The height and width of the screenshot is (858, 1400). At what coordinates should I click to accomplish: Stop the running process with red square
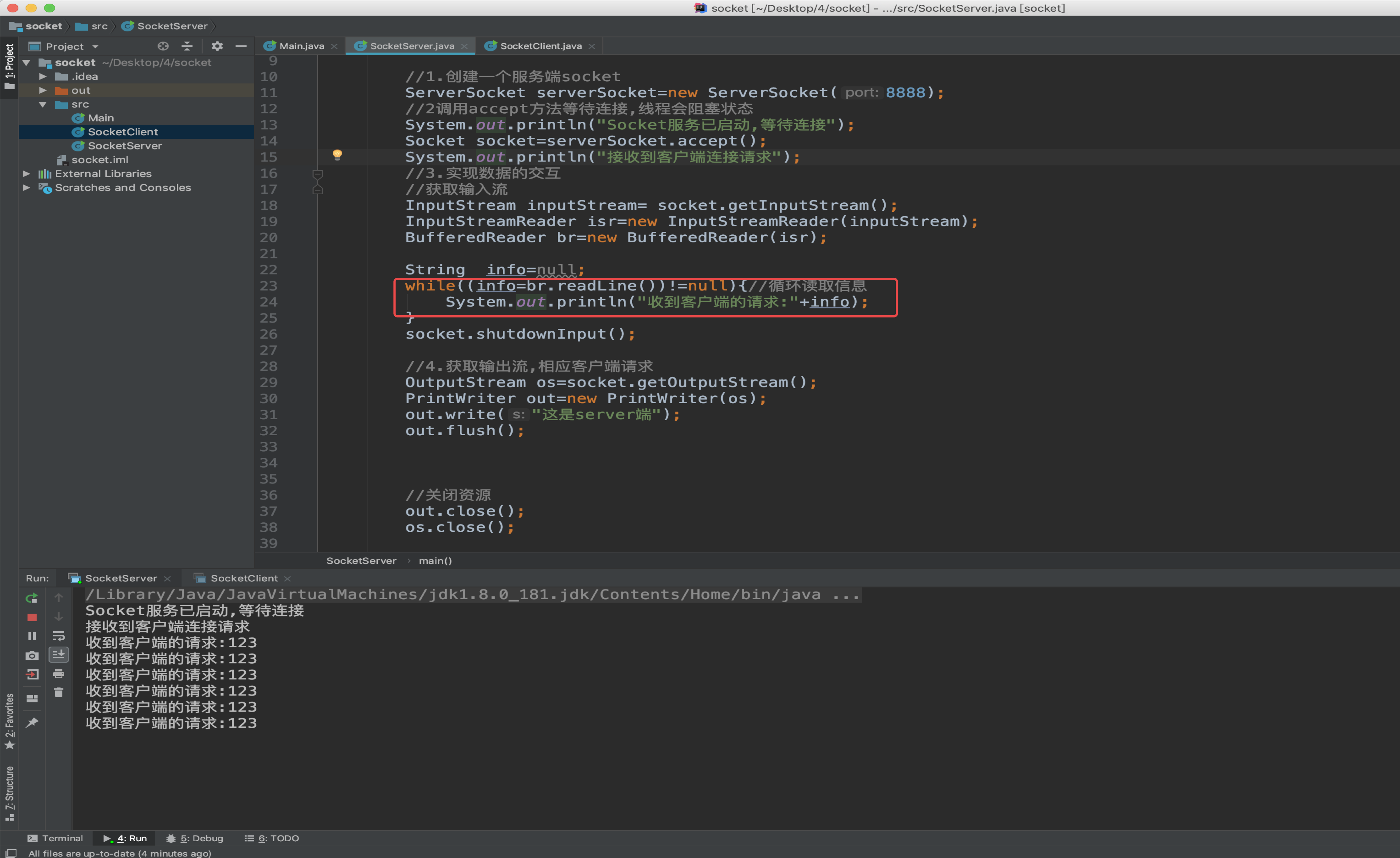tap(32, 617)
